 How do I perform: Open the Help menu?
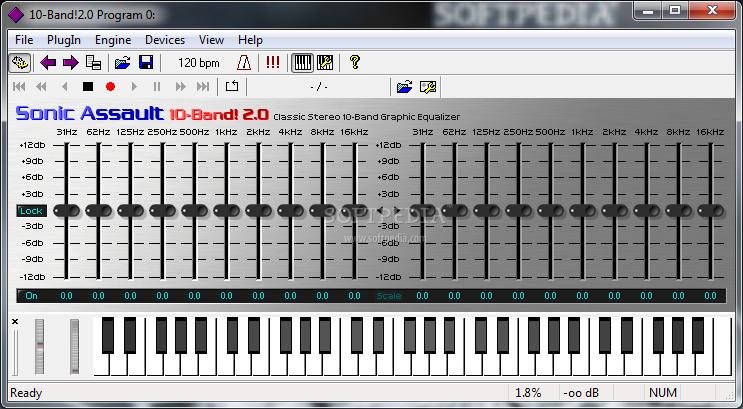click(x=250, y=40)
